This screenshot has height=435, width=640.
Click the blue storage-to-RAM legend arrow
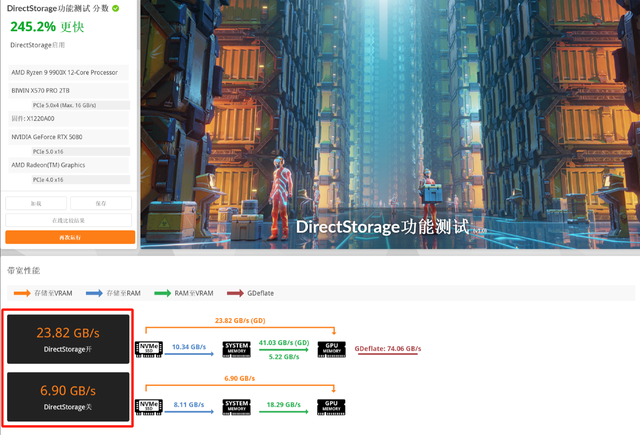94,293
